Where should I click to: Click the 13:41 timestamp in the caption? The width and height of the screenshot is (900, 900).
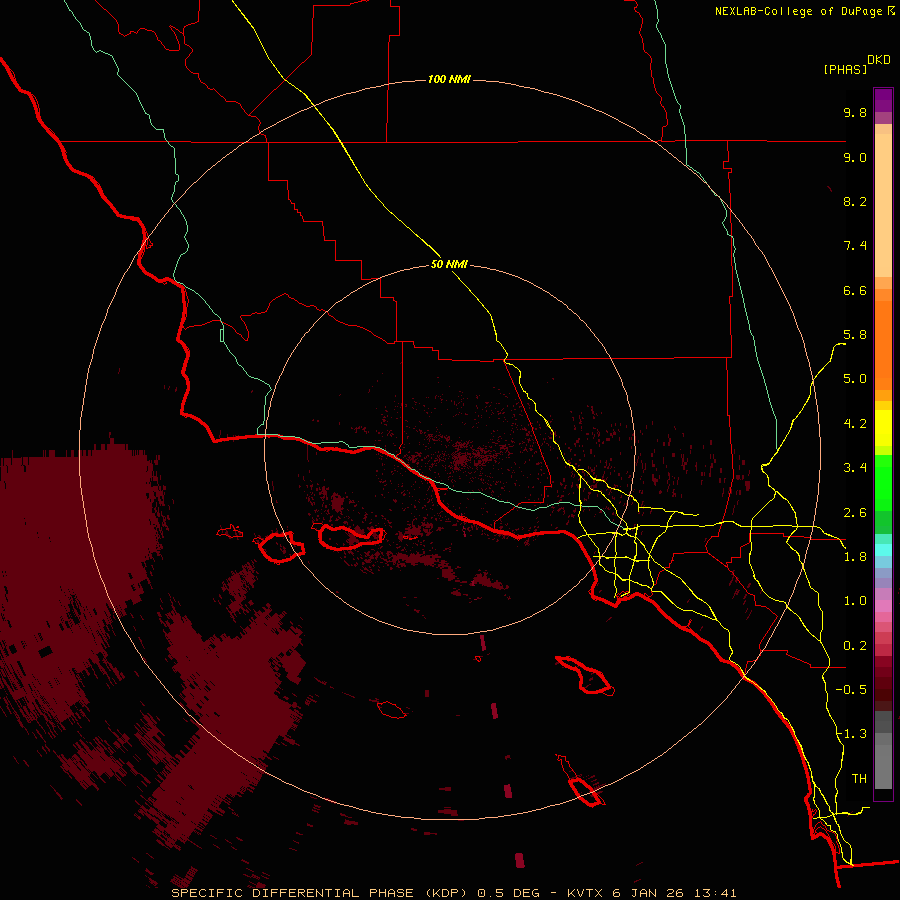(x=717, y=893)
